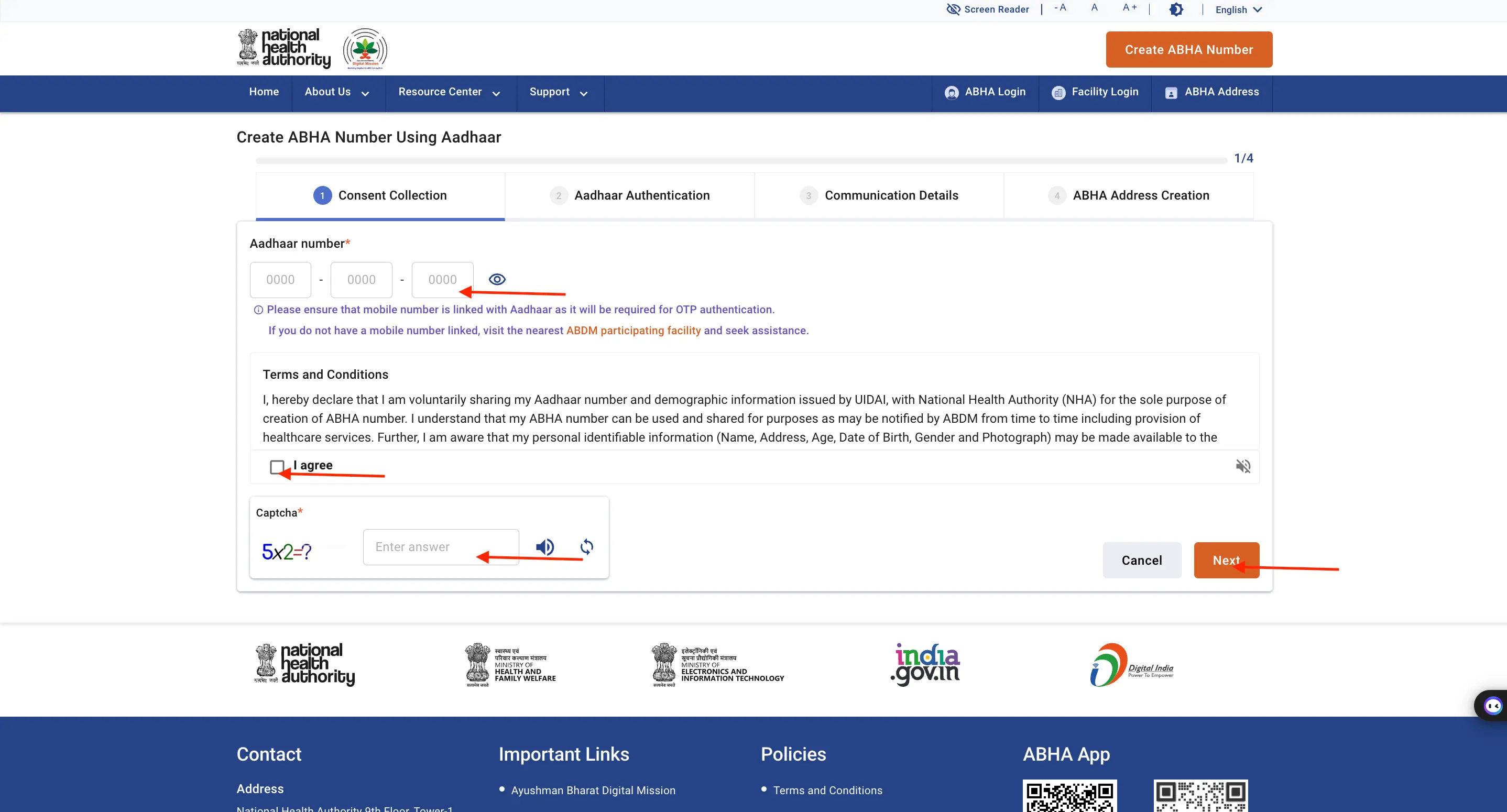Click the Create ABHA Number button
This screenshot has width=1507, height=812.
point(1189,50)
